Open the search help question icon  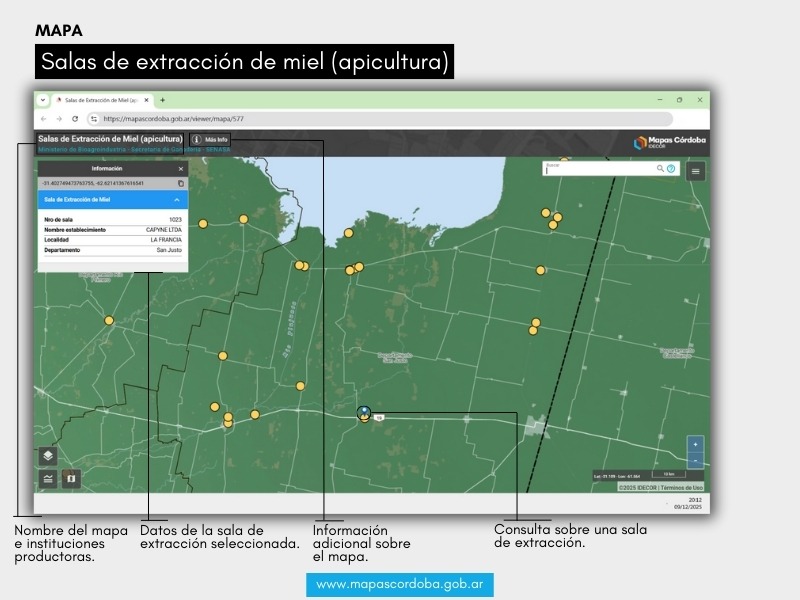671,169
